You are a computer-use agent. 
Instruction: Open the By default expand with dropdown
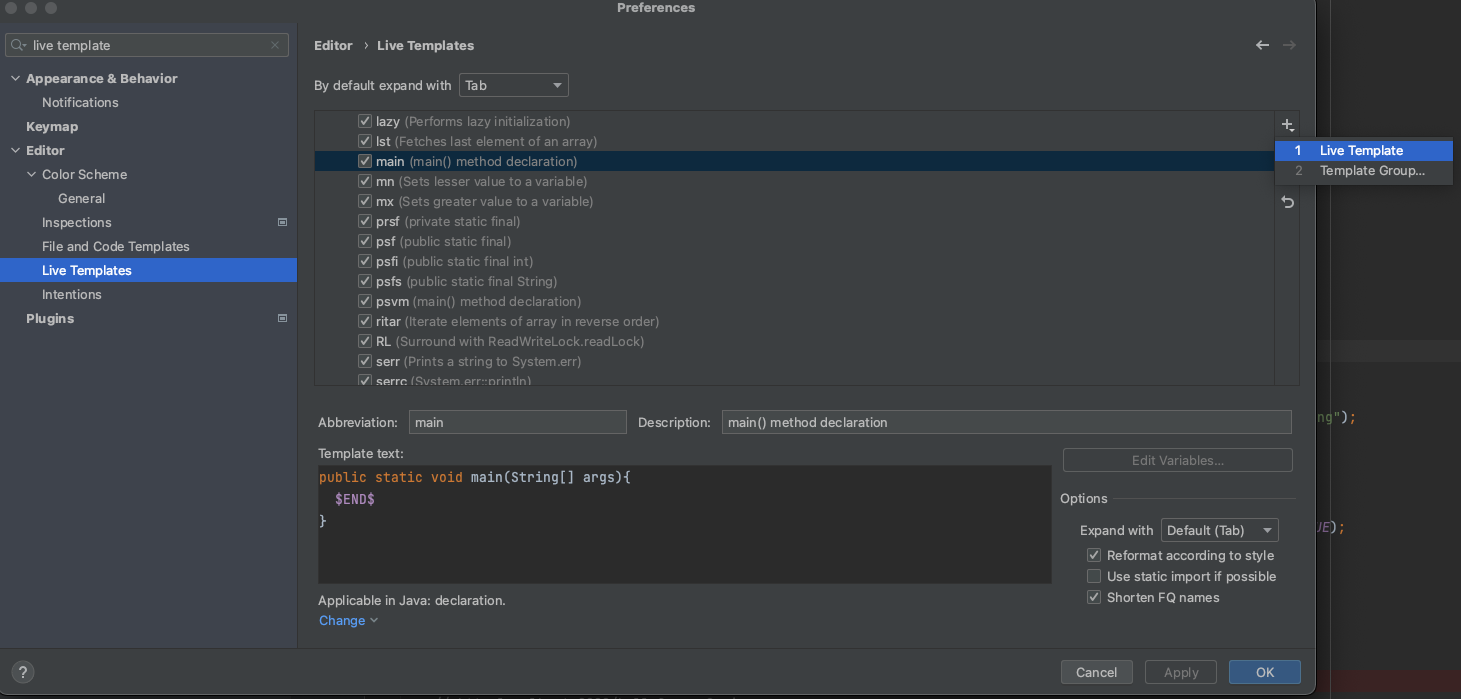[x=514, y=85]
